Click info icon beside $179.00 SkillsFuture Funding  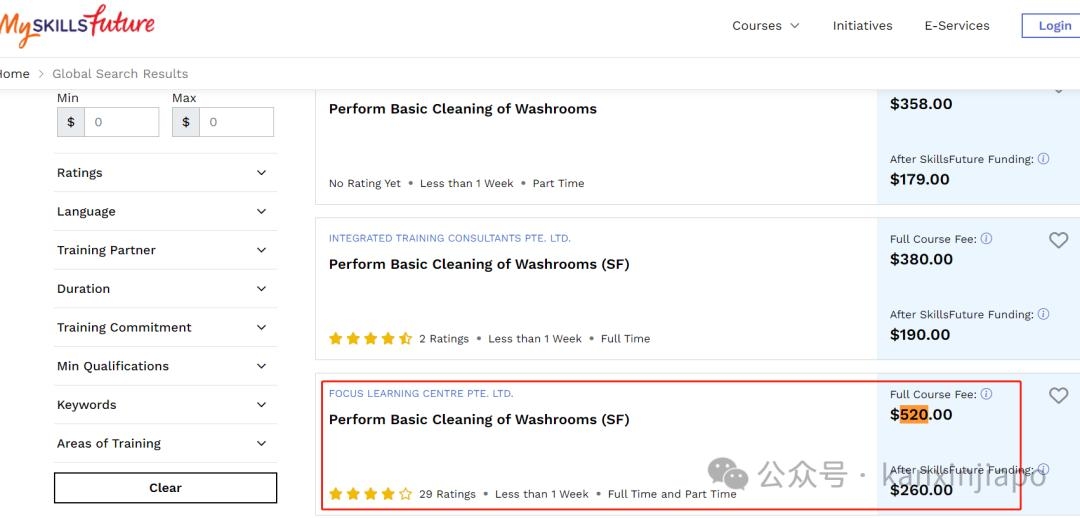coord(1043,159)
